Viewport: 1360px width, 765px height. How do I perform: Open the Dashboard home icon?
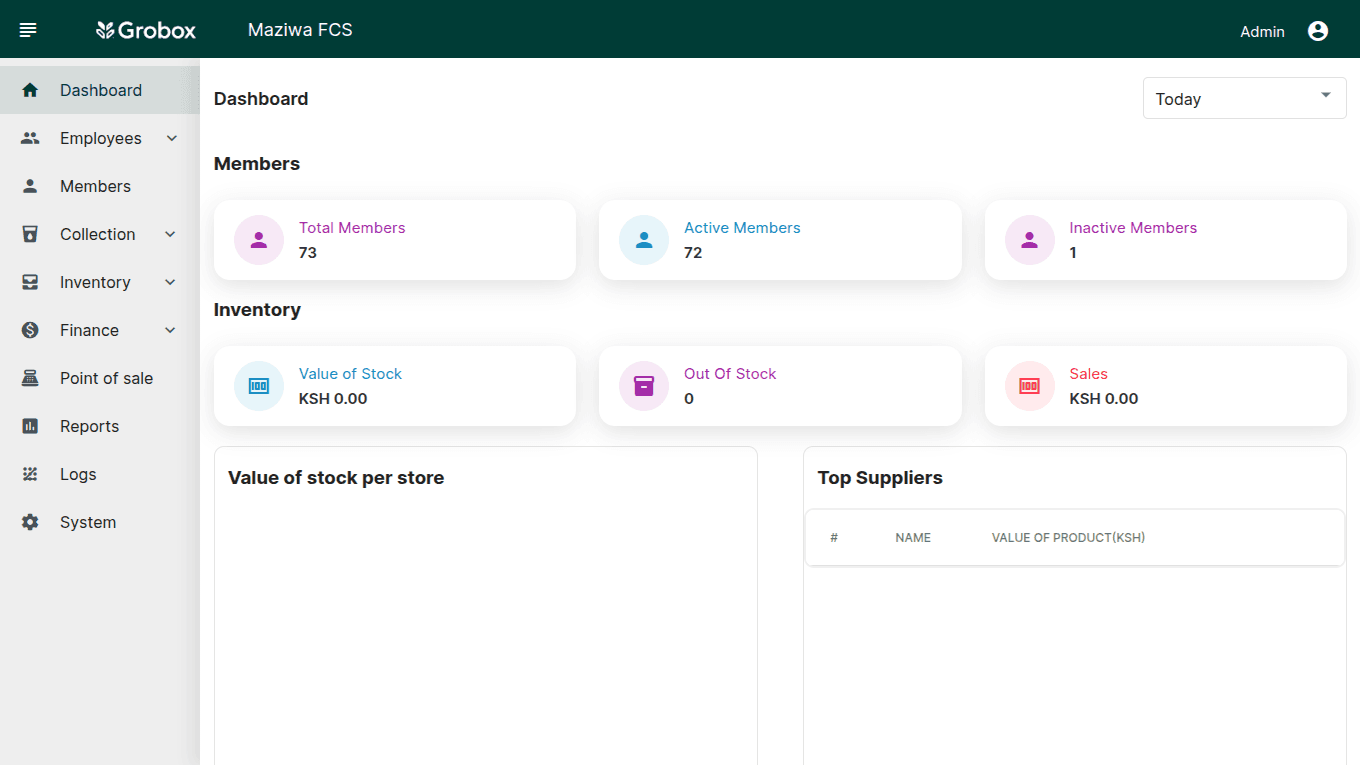pyautogui.click(x=30, y=89)
